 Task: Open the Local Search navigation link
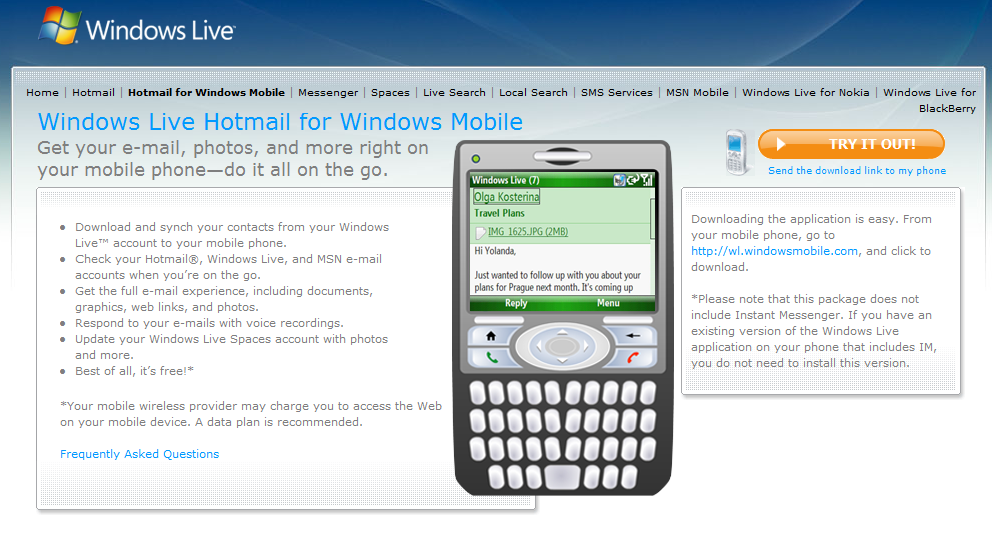click(533, 92)
